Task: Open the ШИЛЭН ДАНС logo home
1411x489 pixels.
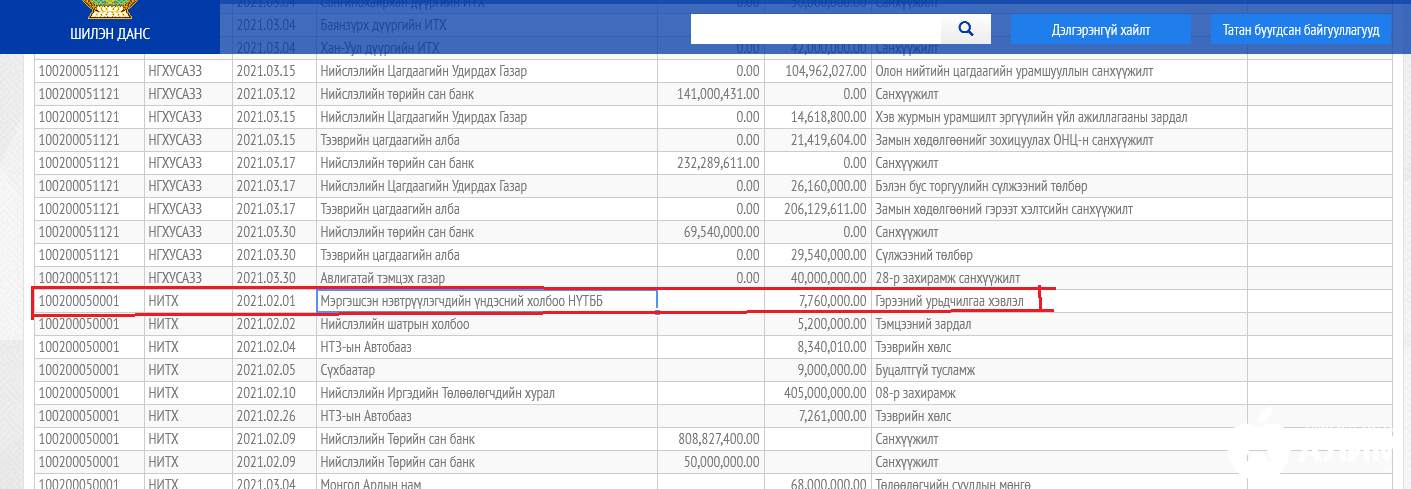Action: click(x=109, y=24)
